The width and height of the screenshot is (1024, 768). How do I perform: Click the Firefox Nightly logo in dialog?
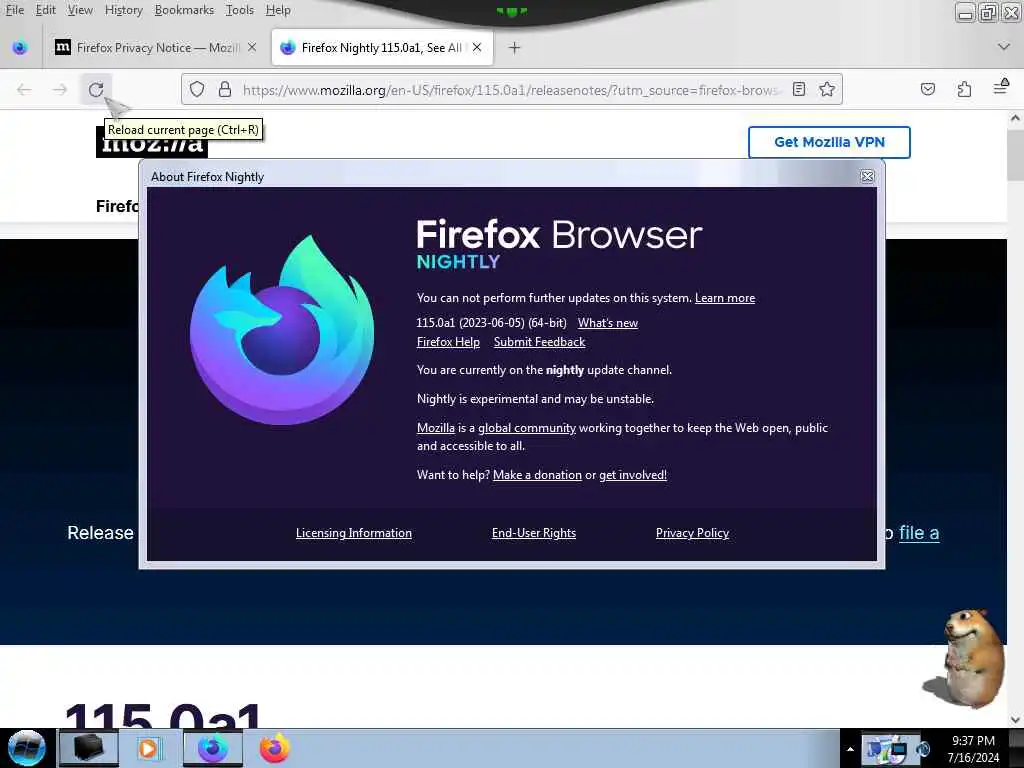point(282,330)
